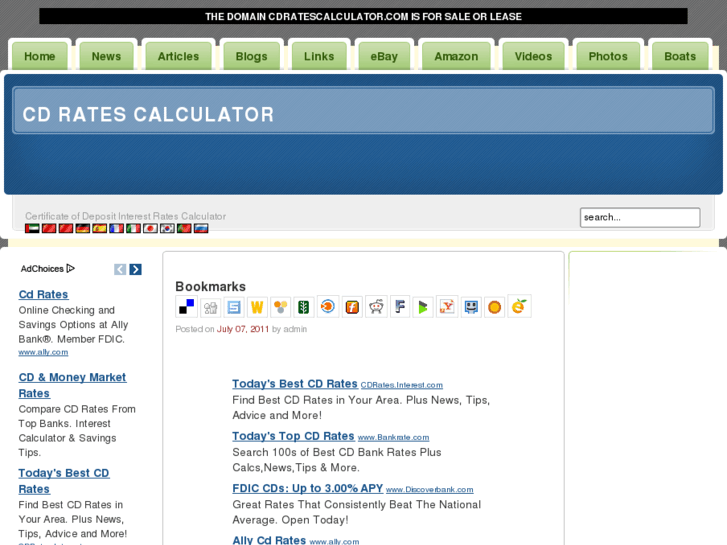Open the www.Bankrate.com link
The width and height of the screenshot is (727, 545).
[x=393, y=437]
